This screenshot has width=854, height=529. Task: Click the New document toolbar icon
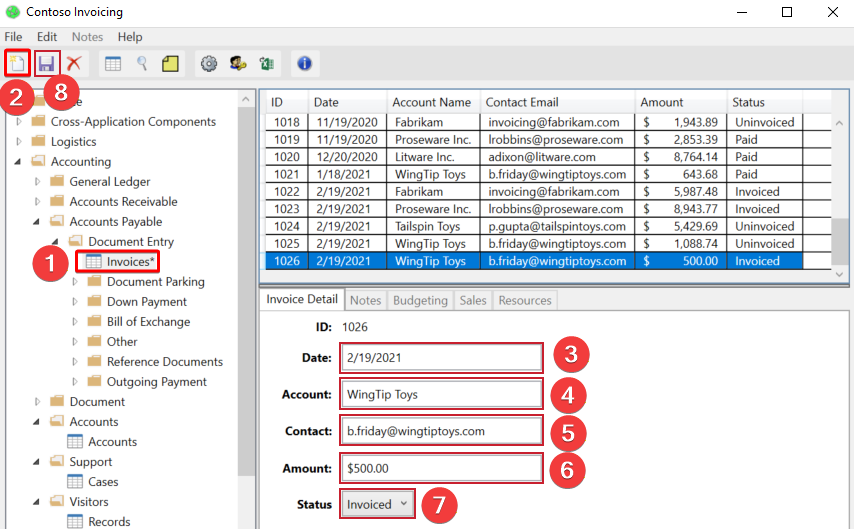point(17,63)
